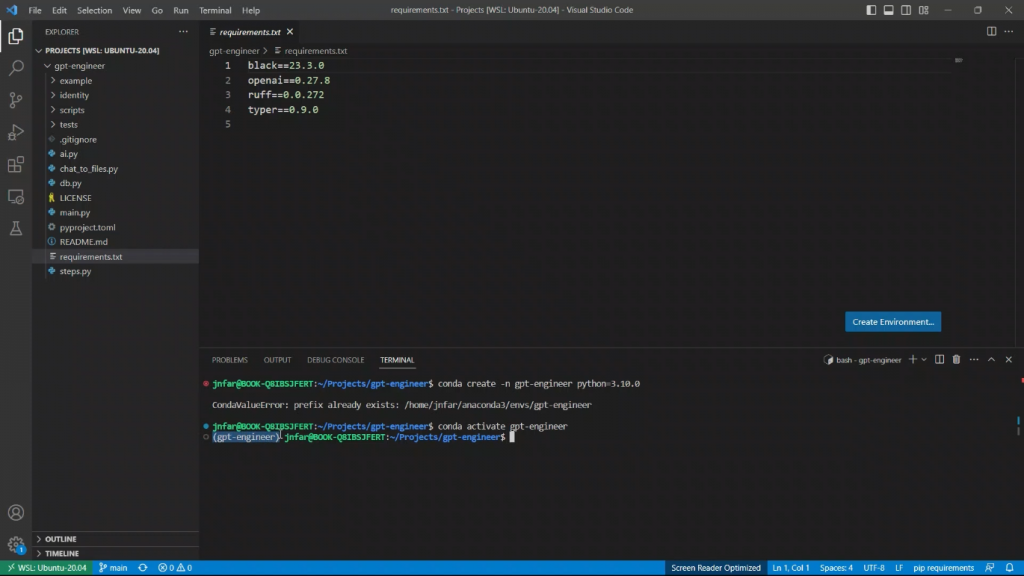
Task: Switch to the PROBLEMS tab
Action: click(229, 360)
